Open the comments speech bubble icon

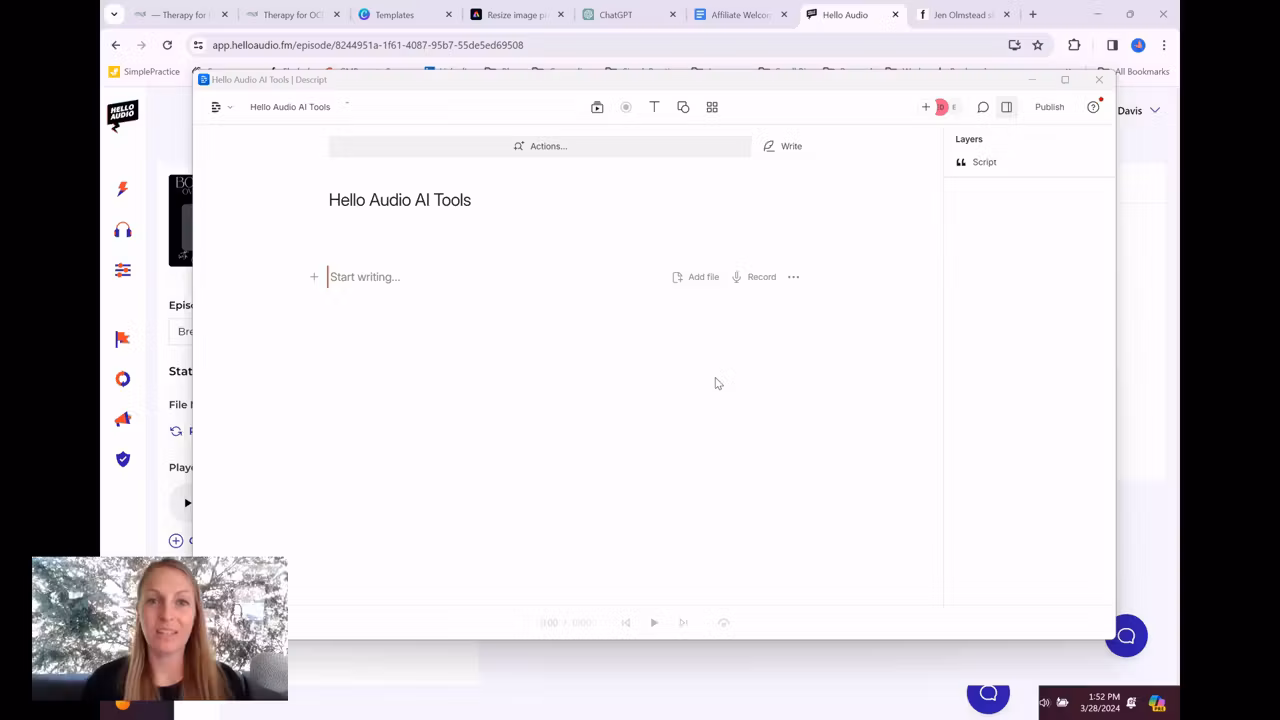point(983,107)
